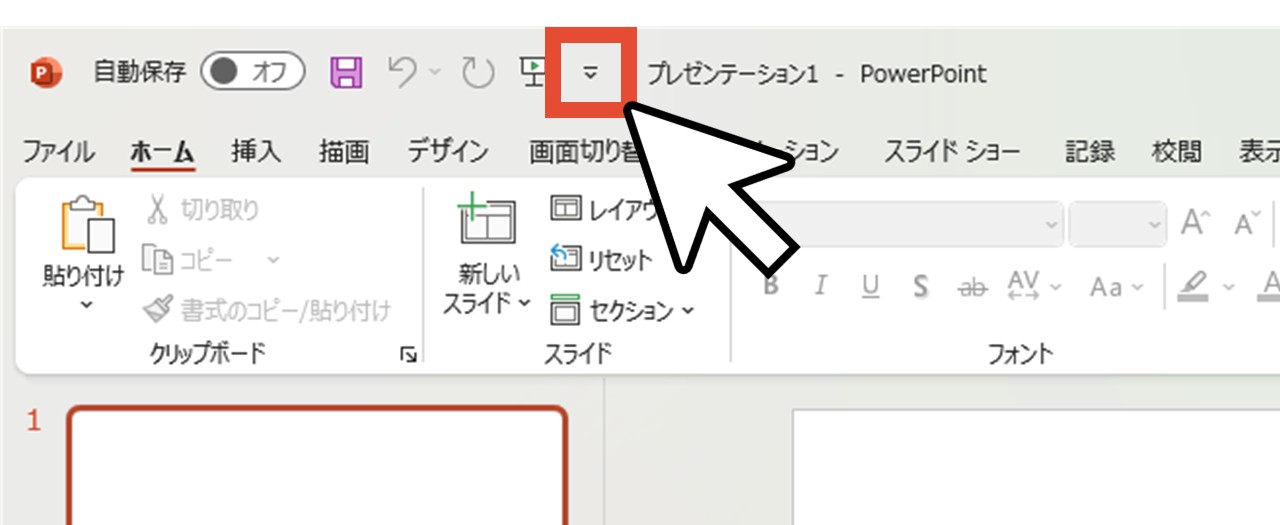
Task: Open the character spacing (AV) menu
Action: click(x=1034, y=287)
